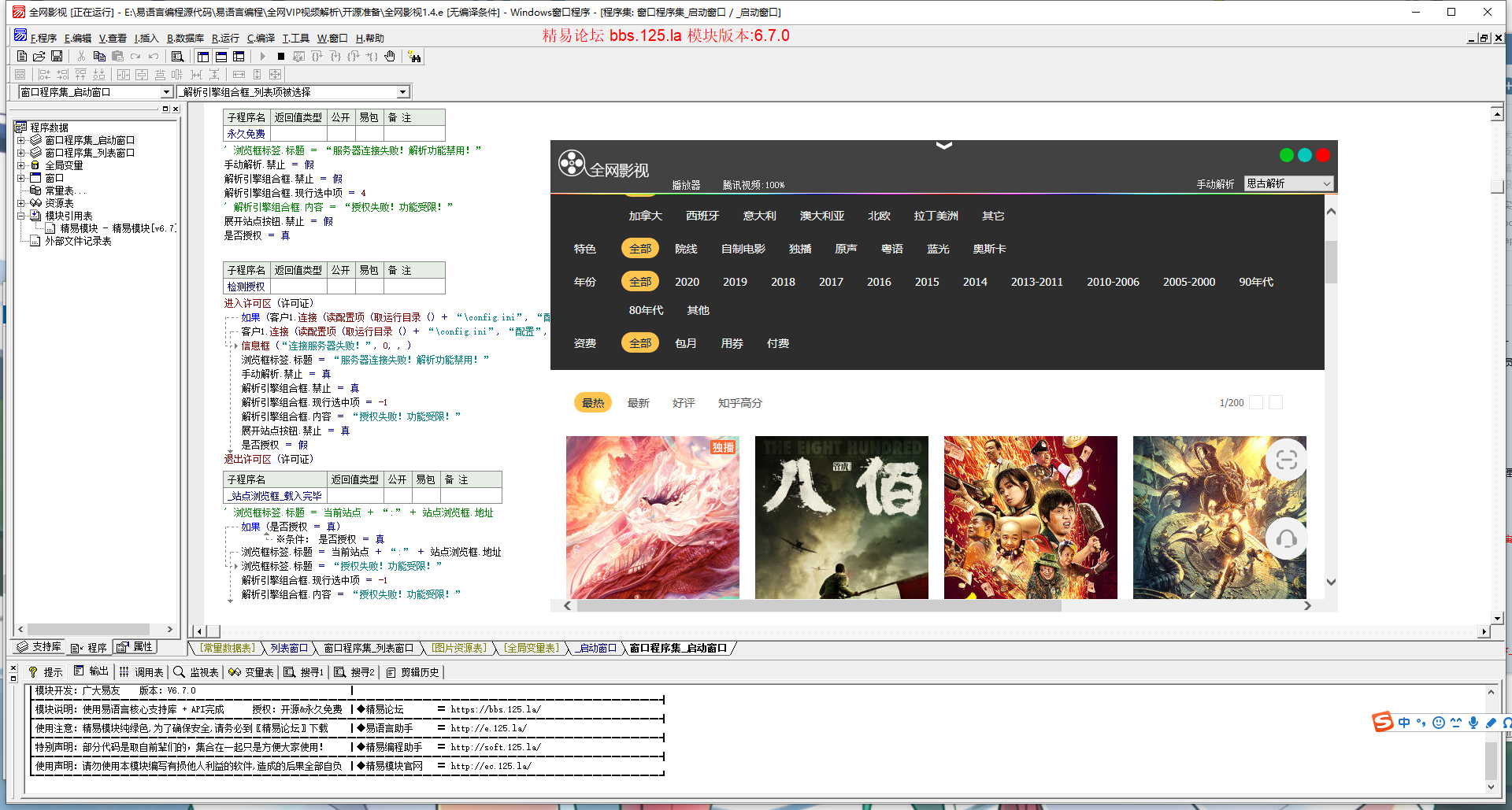Open the 思古解析 engine dropdown
Screen dimensions: 1512x810
coord(1288,183)
